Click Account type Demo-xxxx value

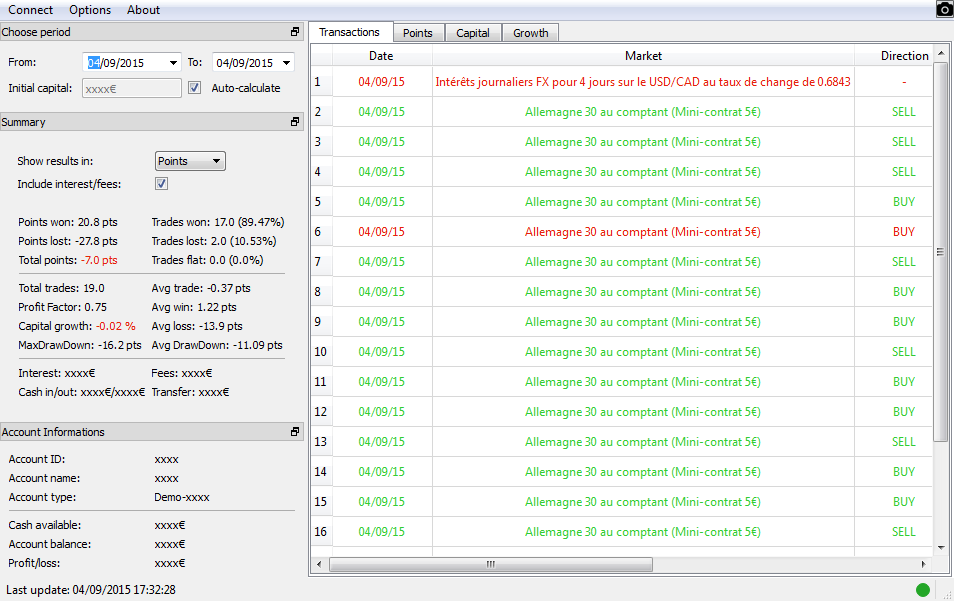[x=182, y=497]
